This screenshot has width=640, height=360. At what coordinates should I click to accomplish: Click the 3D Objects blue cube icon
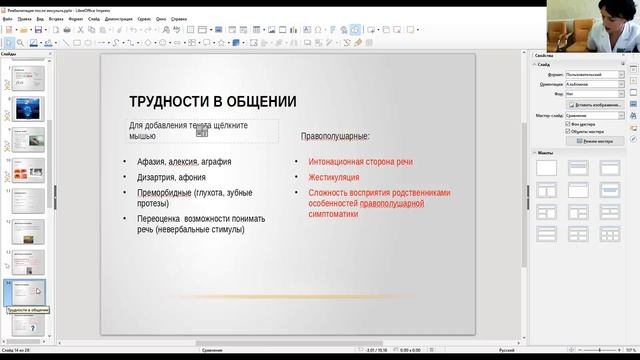236,43
